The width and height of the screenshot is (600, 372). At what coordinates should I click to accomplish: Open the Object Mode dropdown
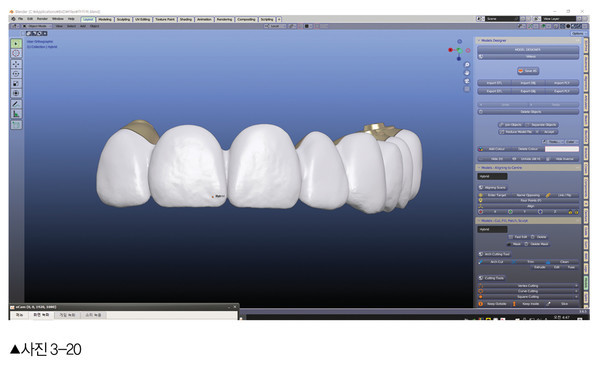pyautogui.click(x=37, y=26)
